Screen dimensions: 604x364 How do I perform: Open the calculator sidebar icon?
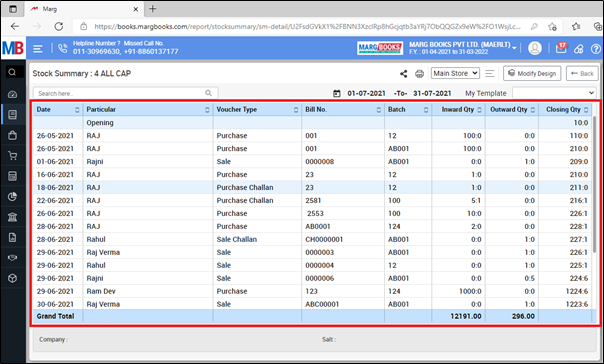coord(12,176)
